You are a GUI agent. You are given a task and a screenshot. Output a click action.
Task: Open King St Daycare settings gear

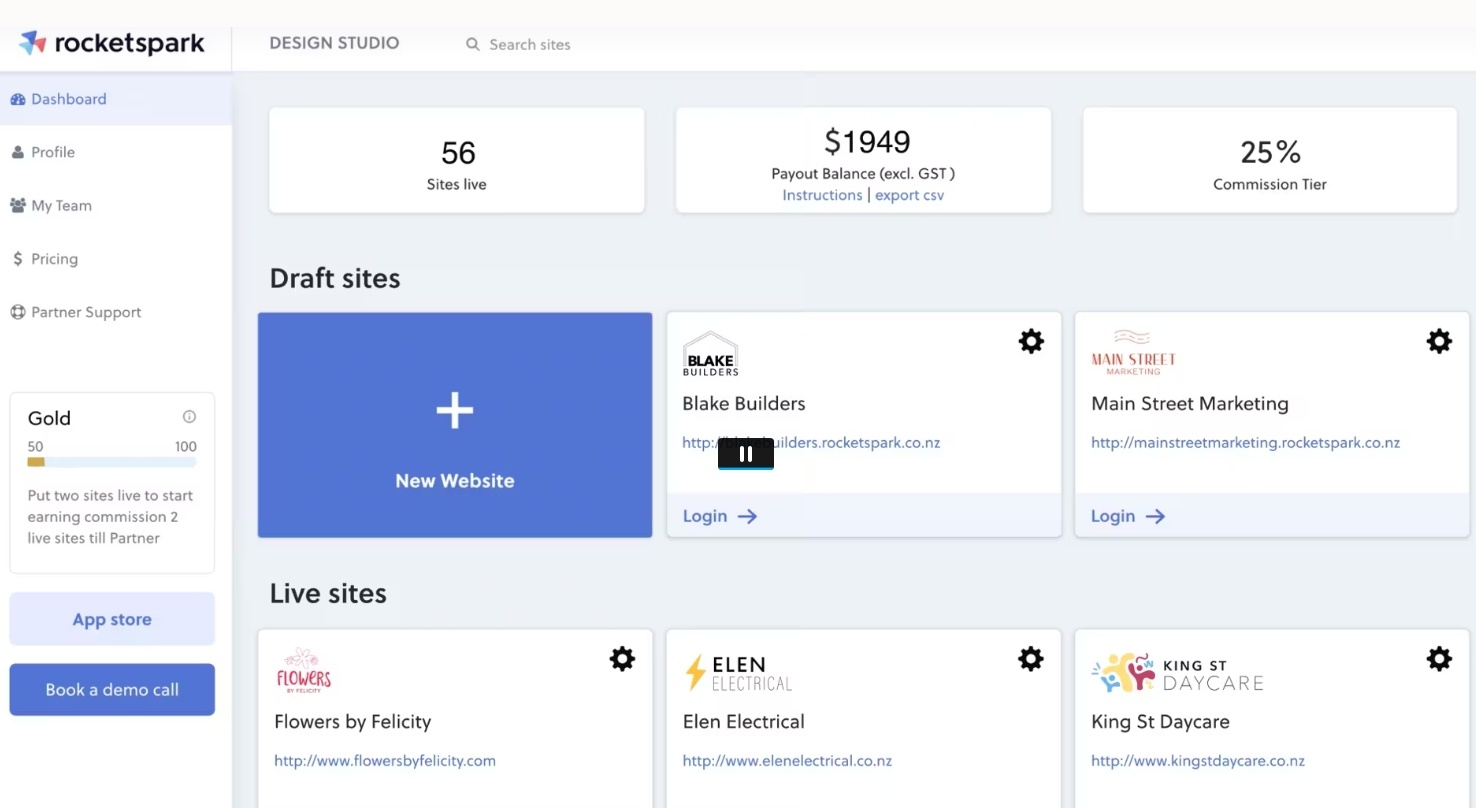[1439, 658]
